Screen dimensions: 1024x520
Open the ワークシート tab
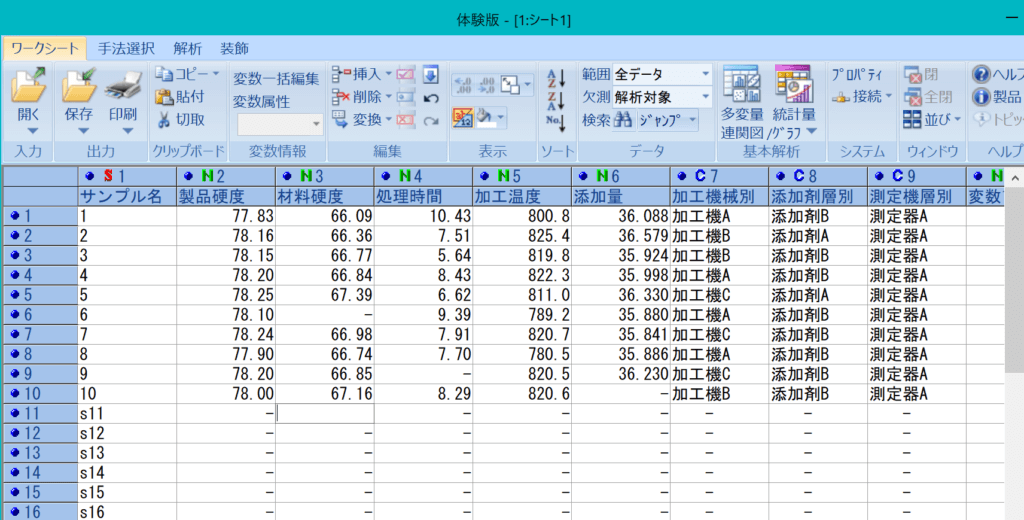coord(44,48)
